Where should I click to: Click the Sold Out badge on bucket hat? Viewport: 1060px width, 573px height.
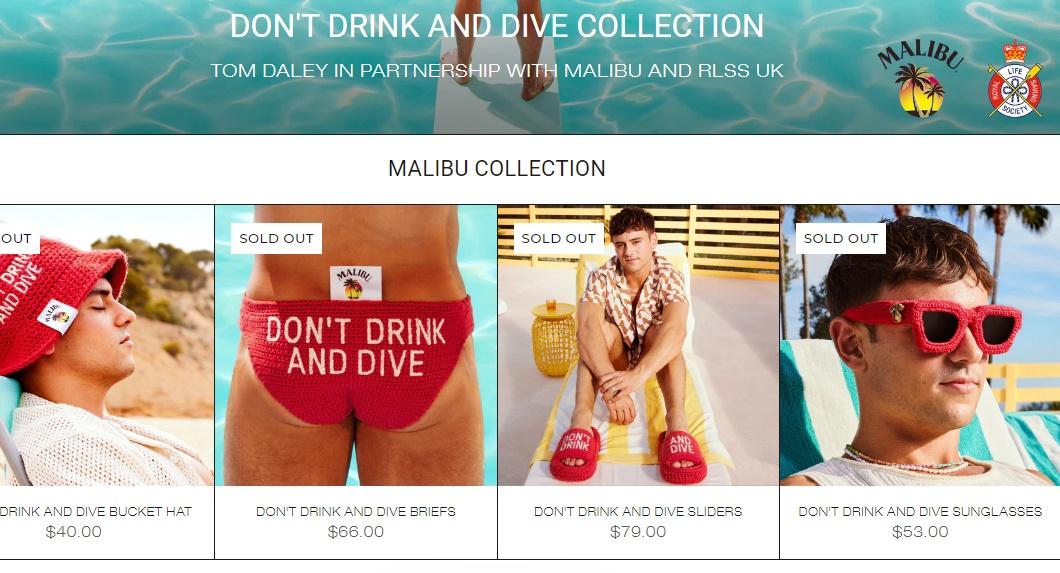pyautogui.click(x=20, y=239)
